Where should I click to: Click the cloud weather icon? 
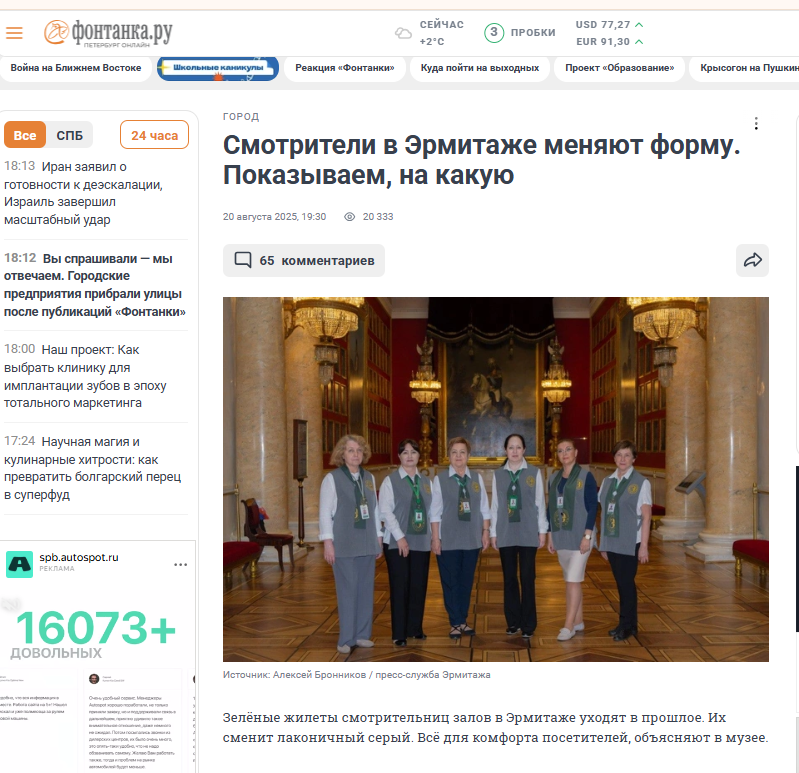pos(403,34)
